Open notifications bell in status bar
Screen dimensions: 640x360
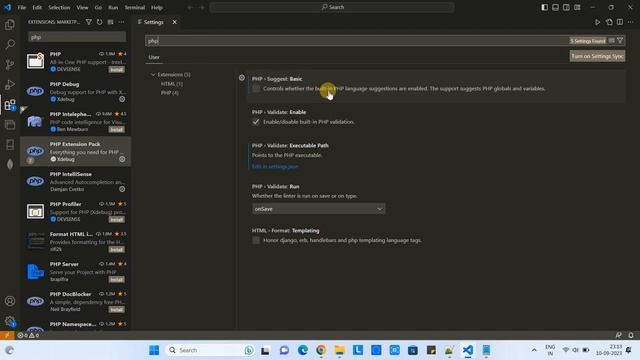click(631, 335)
